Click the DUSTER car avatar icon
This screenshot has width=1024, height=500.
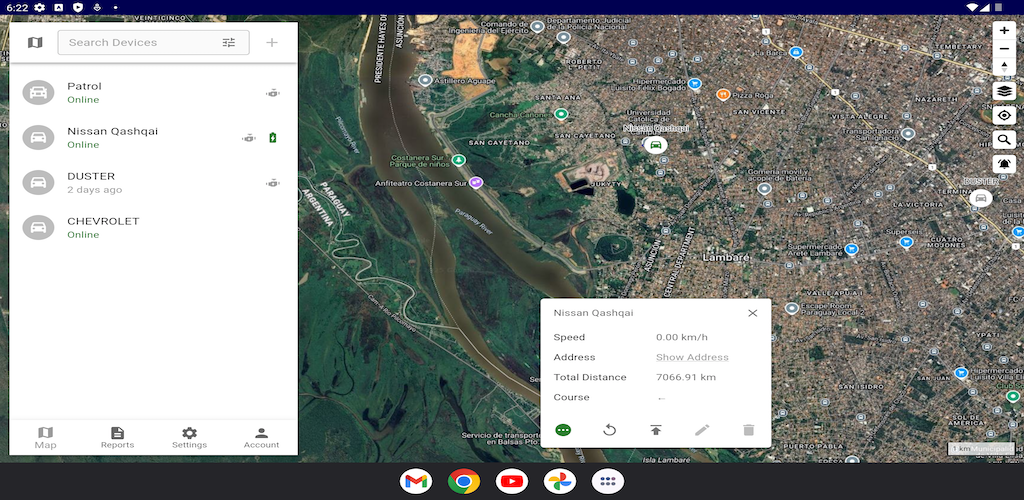coord(39,183)
